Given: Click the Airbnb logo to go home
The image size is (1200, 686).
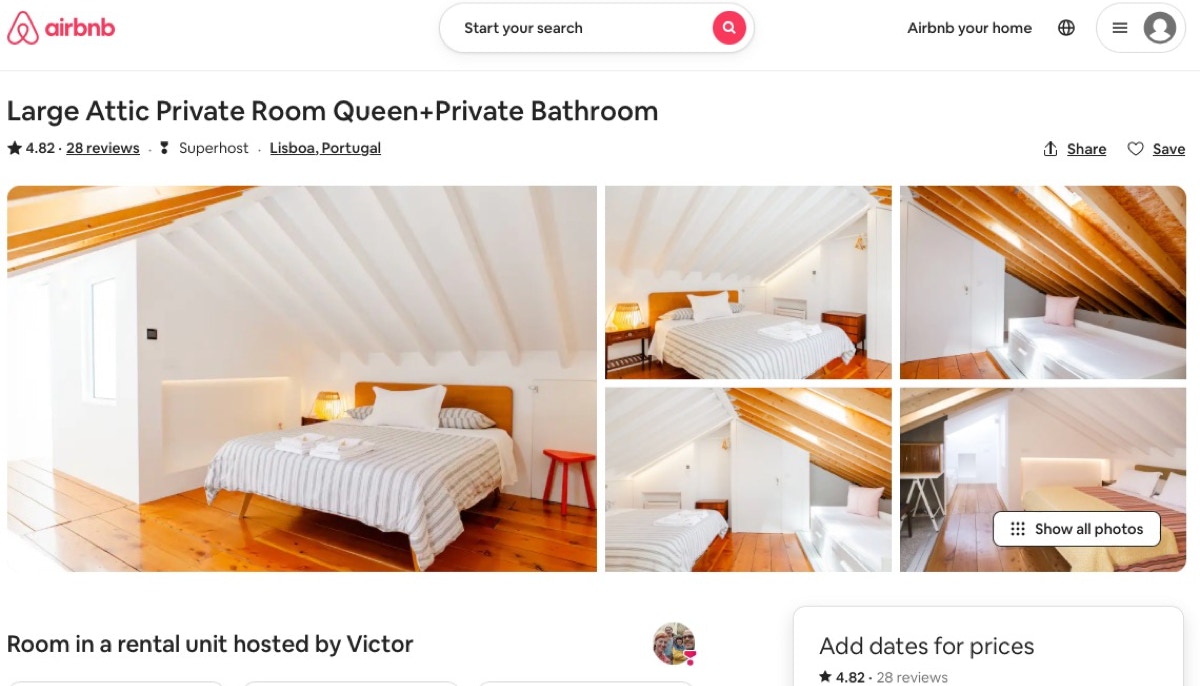Looking at the screenshot, I should point(61,28).
